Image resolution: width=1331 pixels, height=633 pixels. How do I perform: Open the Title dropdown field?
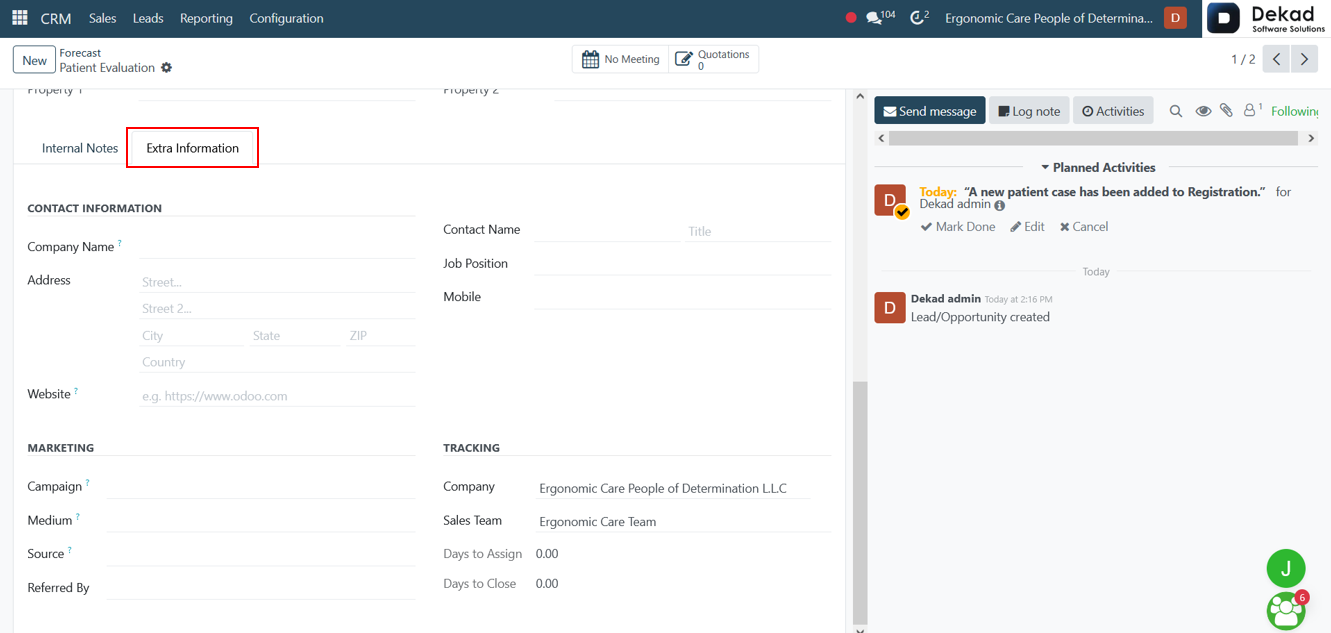758,231
